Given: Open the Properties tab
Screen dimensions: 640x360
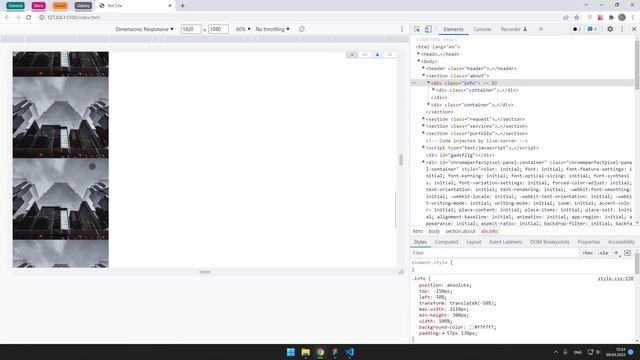Looking at the screenshot, I should point(589,242).
